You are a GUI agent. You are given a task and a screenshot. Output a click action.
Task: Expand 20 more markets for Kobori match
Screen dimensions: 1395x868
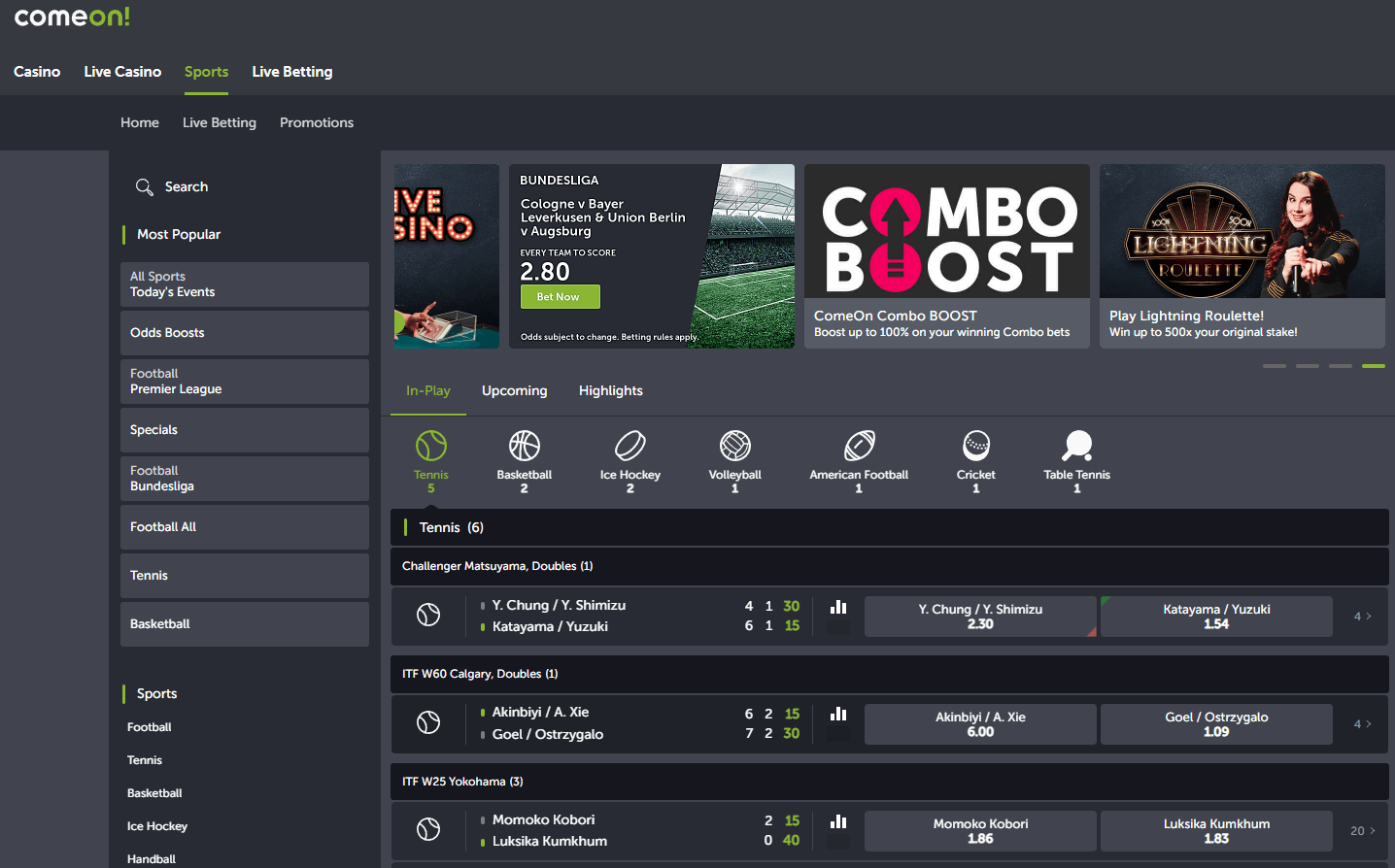[1362, 831]
